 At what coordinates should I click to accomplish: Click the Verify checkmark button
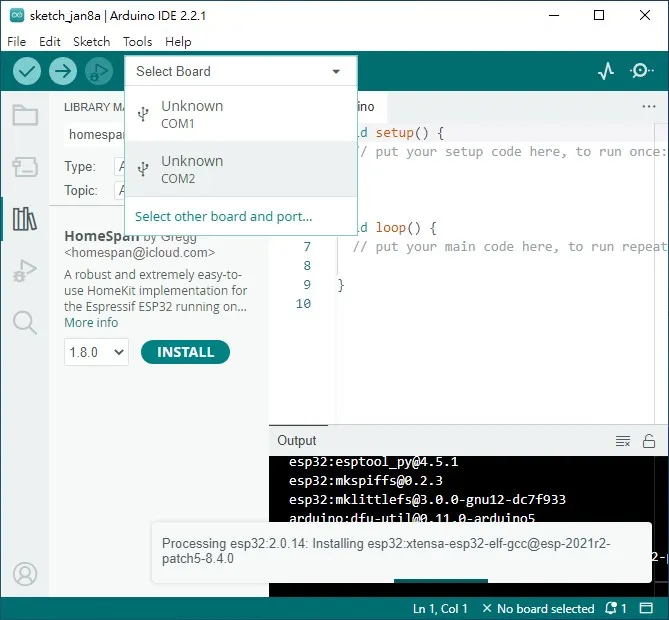(x=27, y=71)
